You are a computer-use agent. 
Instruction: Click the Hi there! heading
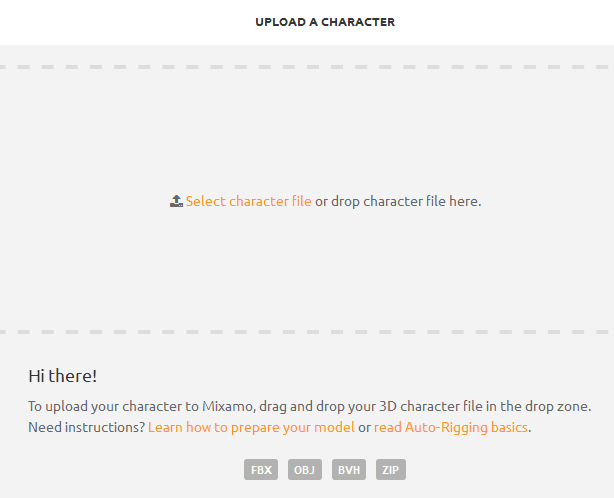click(63, 376)
